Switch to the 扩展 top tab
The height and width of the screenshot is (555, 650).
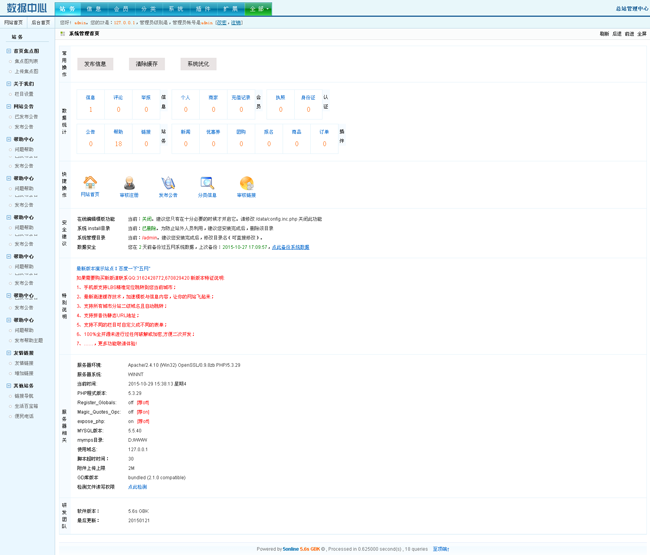click(x=230, y=9)
